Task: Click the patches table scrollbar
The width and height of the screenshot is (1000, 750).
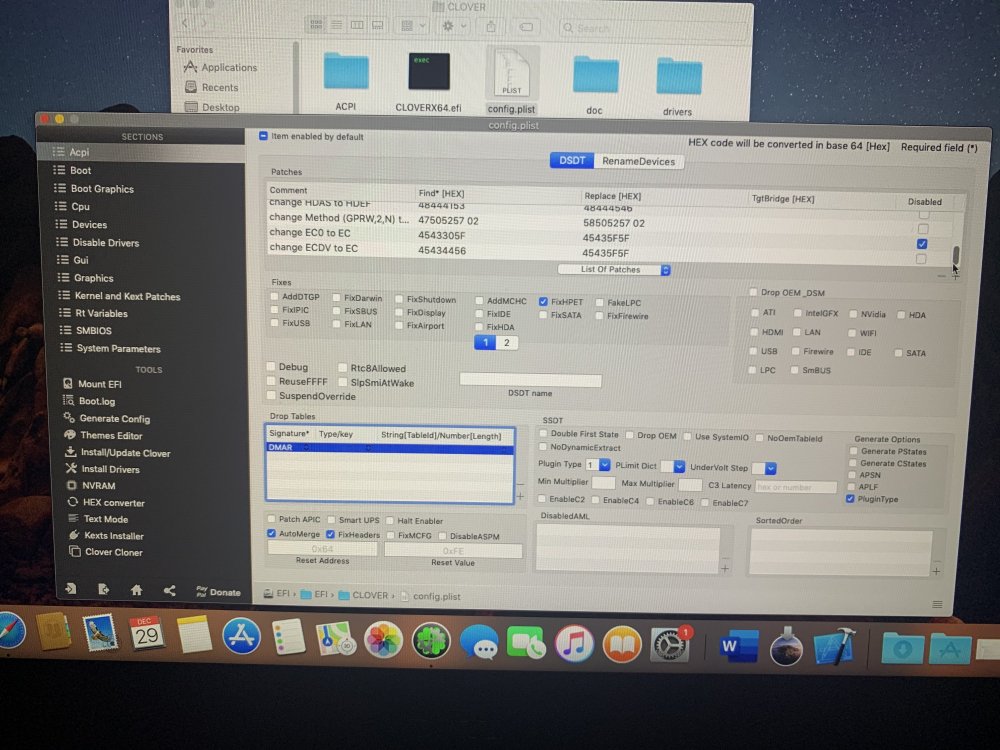Action: [x=956, y=254]
